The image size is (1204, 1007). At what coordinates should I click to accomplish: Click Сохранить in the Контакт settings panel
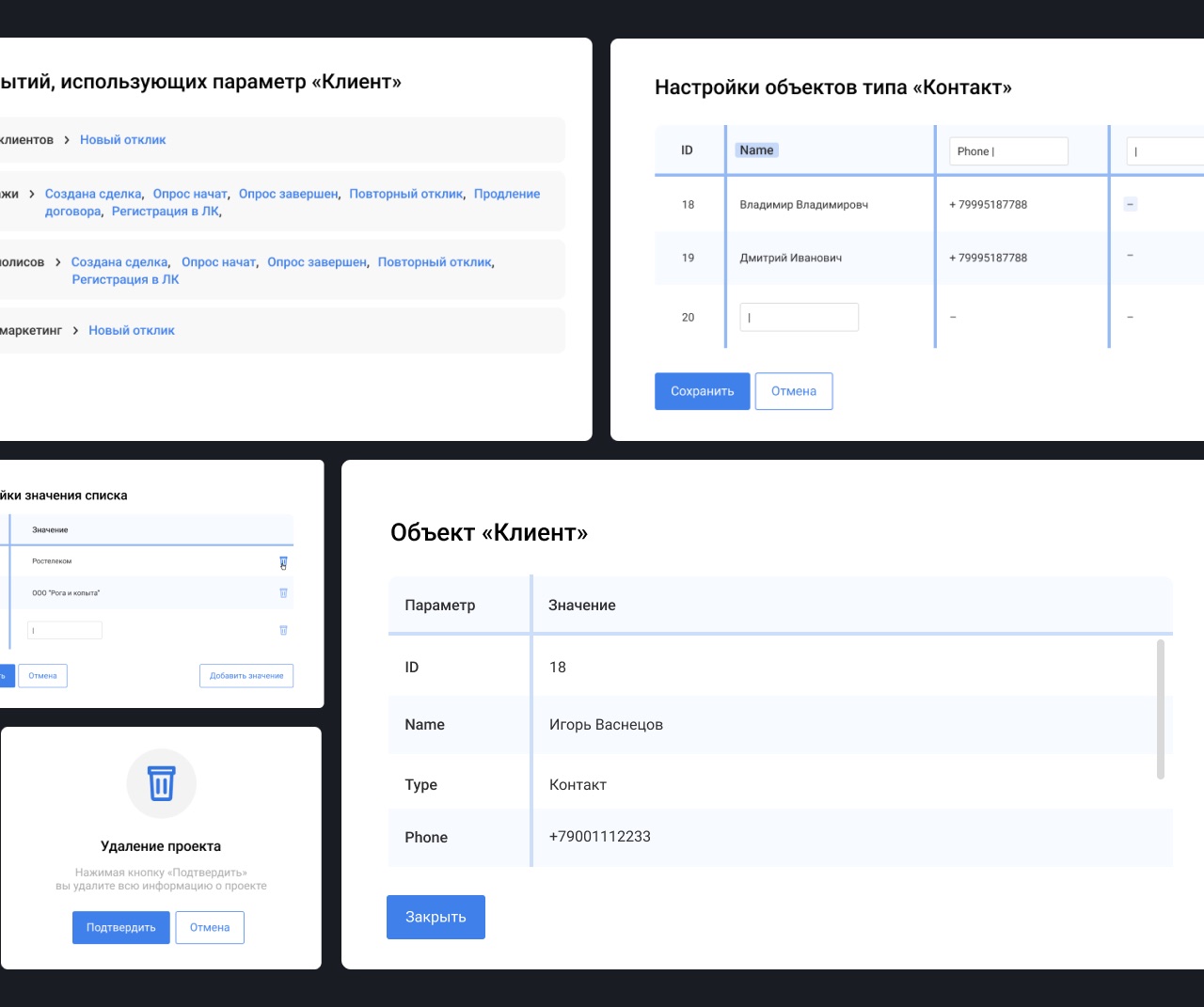[703, 391]
